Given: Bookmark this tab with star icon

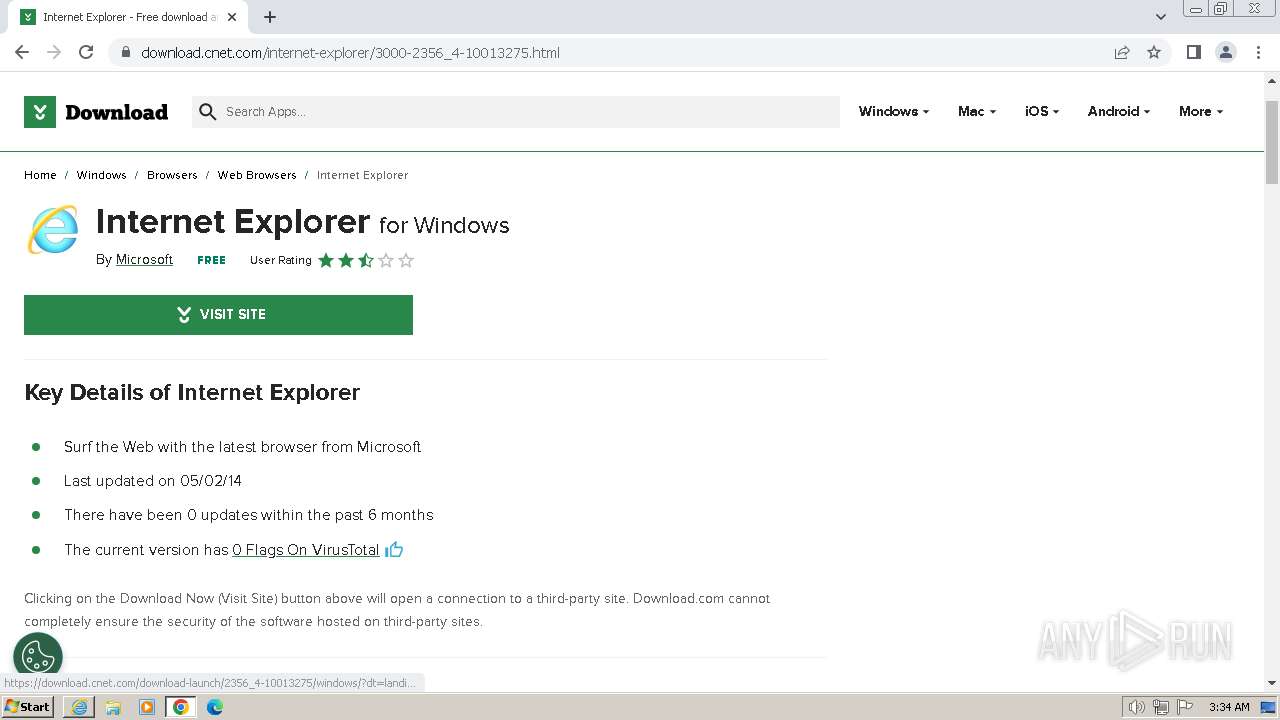Looking at the screenshot, I should pyautogui.click(x=1154, y=52).
